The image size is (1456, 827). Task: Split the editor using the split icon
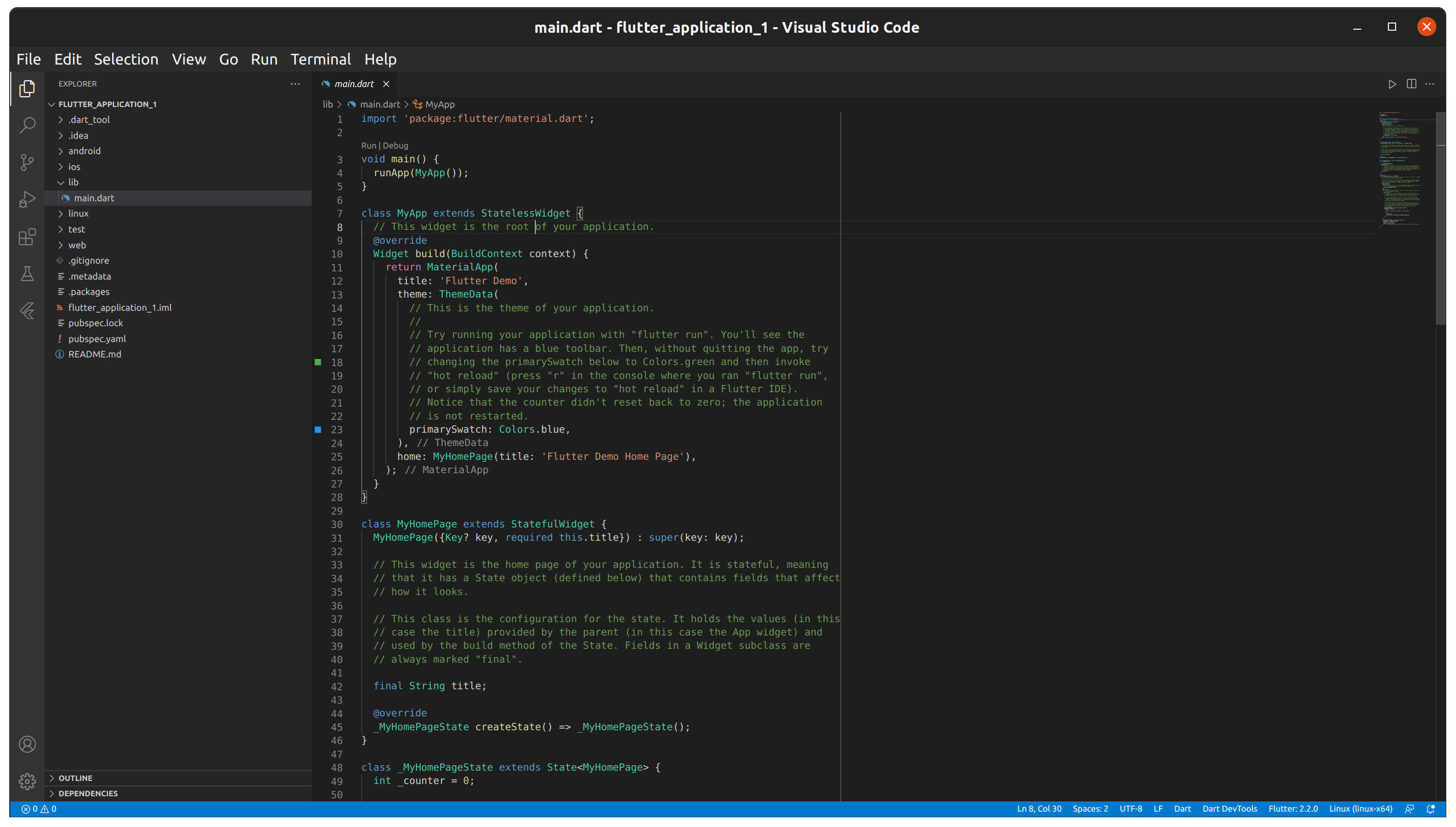coord(1411,83)
